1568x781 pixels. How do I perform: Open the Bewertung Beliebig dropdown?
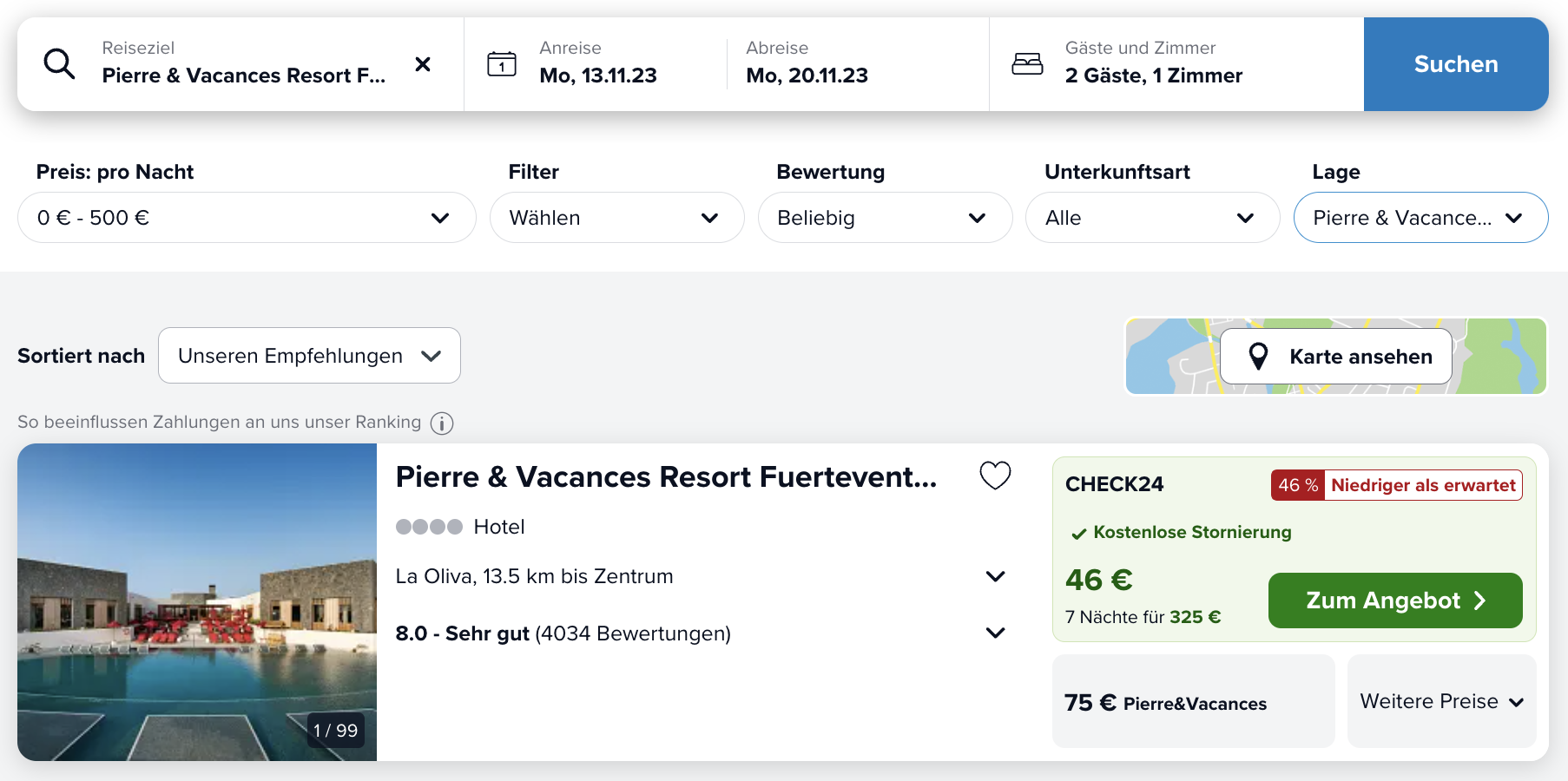coord(885,218)
